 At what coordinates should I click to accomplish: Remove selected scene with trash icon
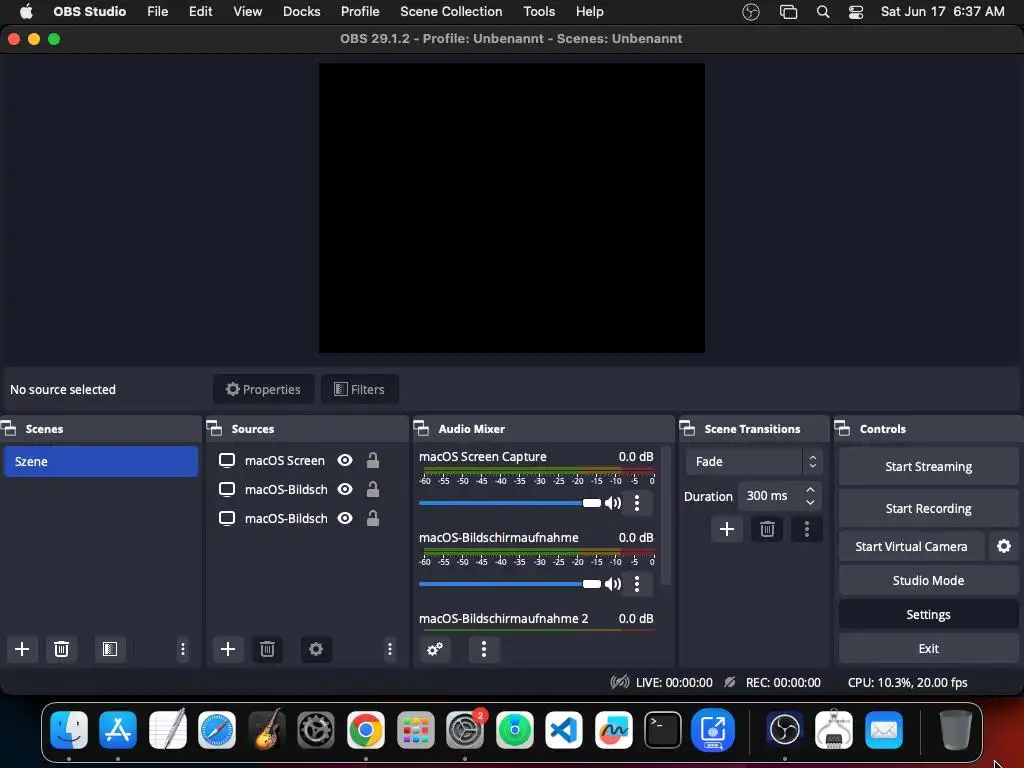pyautogui.click(x=61, y=649)
